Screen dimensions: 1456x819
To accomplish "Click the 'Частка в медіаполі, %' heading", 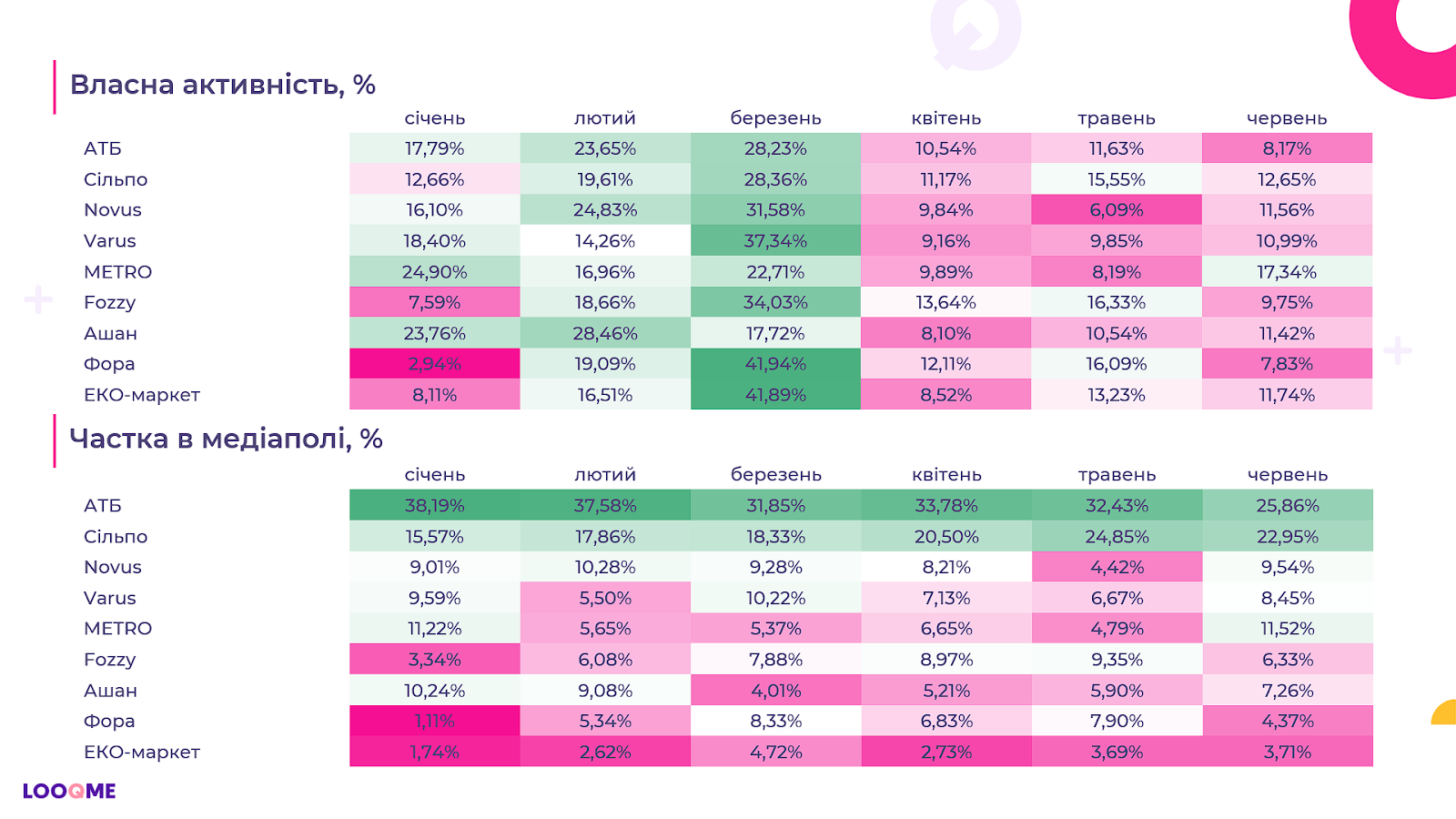I will point(226,439).
